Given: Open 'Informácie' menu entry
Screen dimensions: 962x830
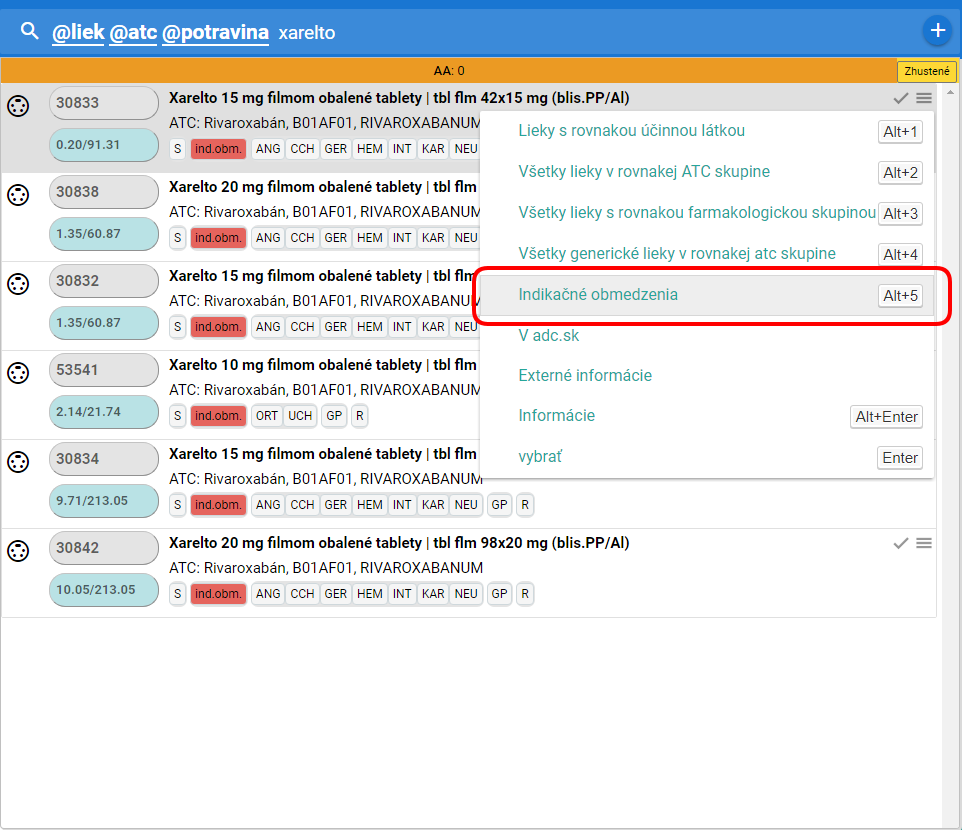Looking at the screenshot, I should pos(707,416).
